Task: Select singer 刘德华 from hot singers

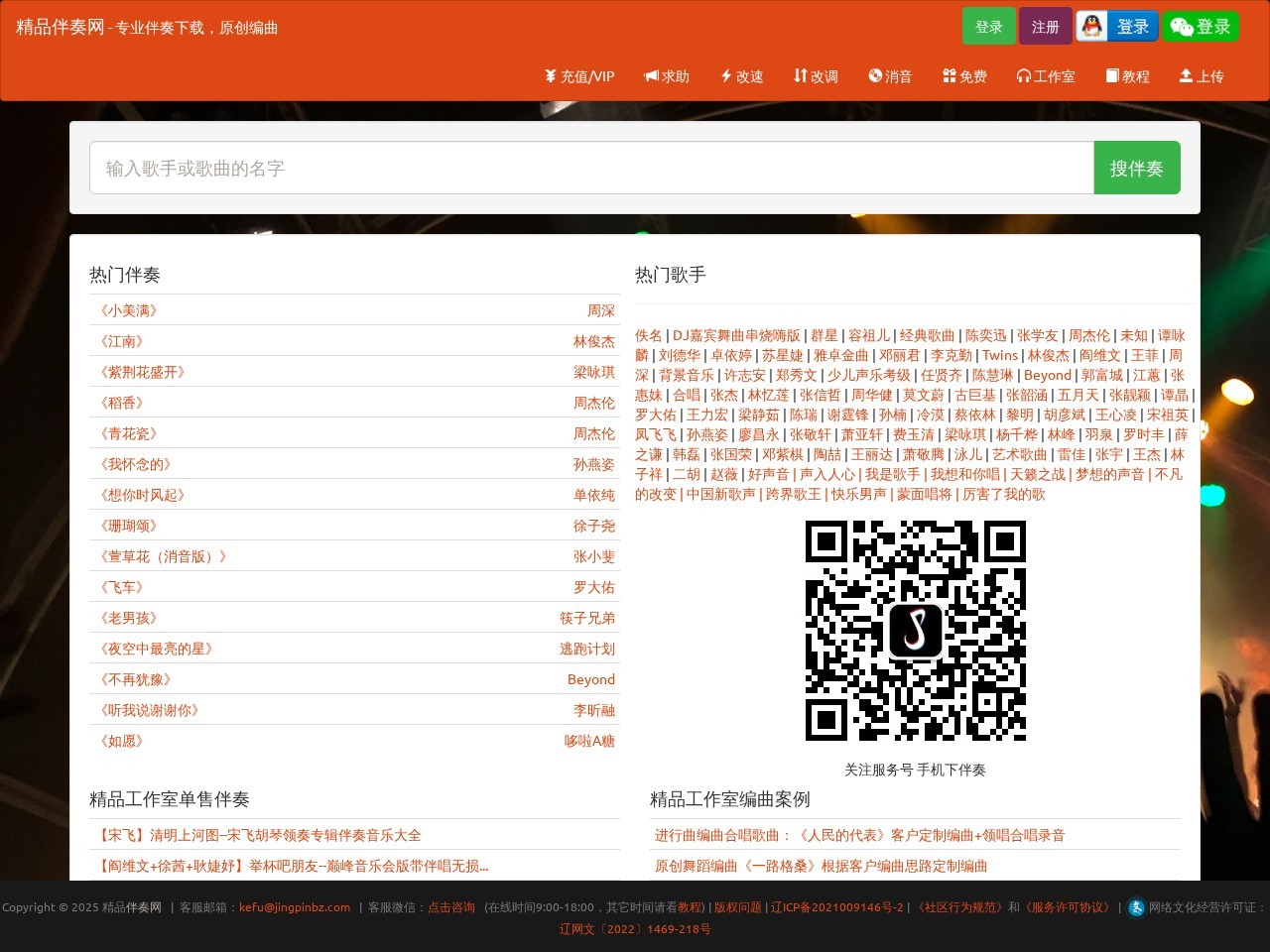Action: (679, 355)
